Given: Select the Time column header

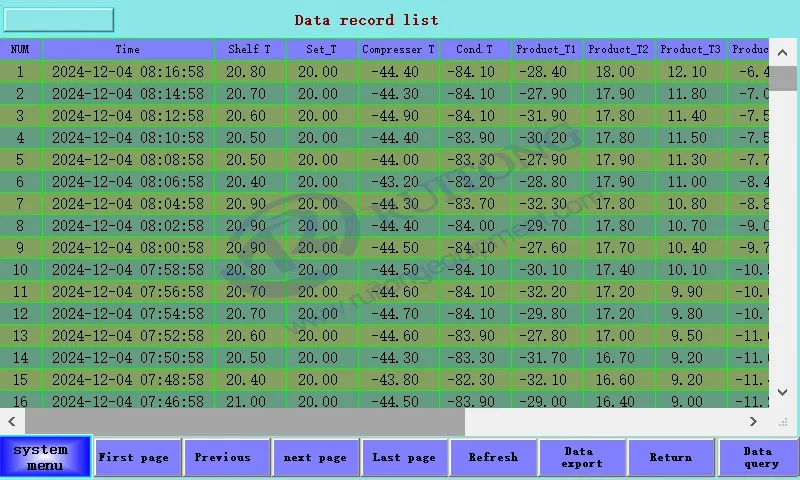Looking at the screenshot, I should [x=128, y=49].
